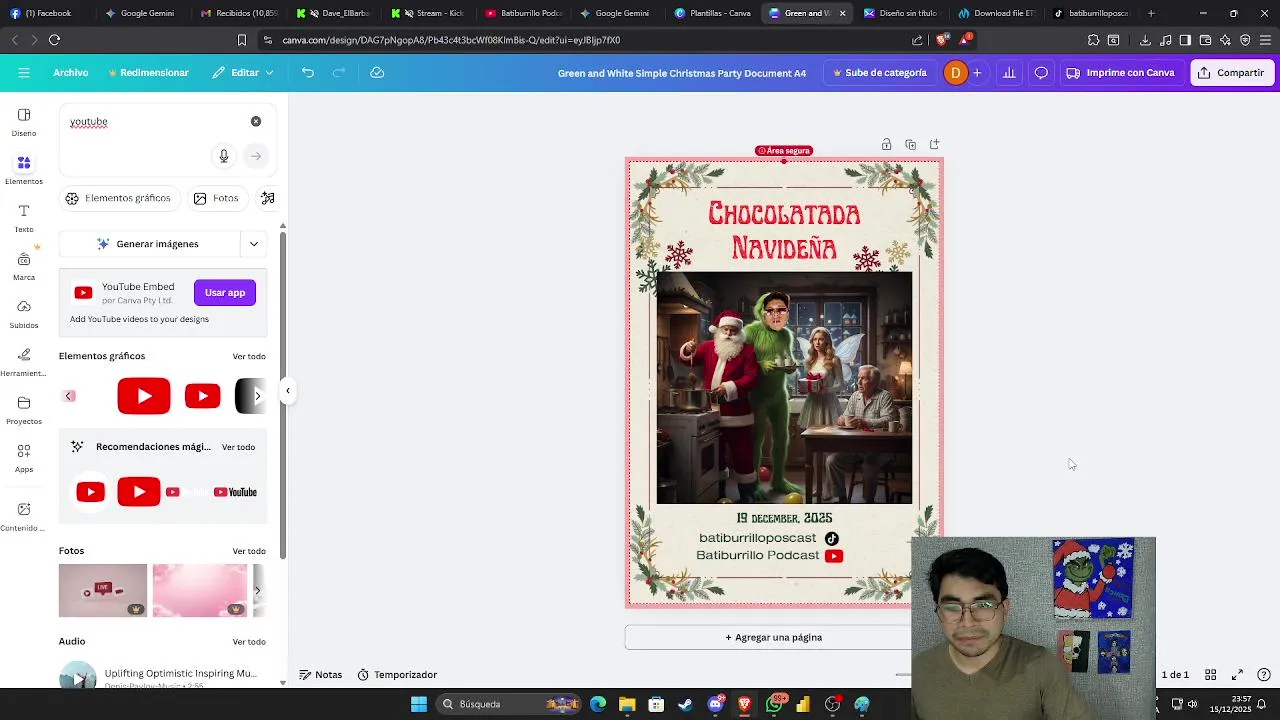The height and width of the screenshot is (720, 1280).
Task: Click the duplicate page icon above canvas
Action: point(910,145)
